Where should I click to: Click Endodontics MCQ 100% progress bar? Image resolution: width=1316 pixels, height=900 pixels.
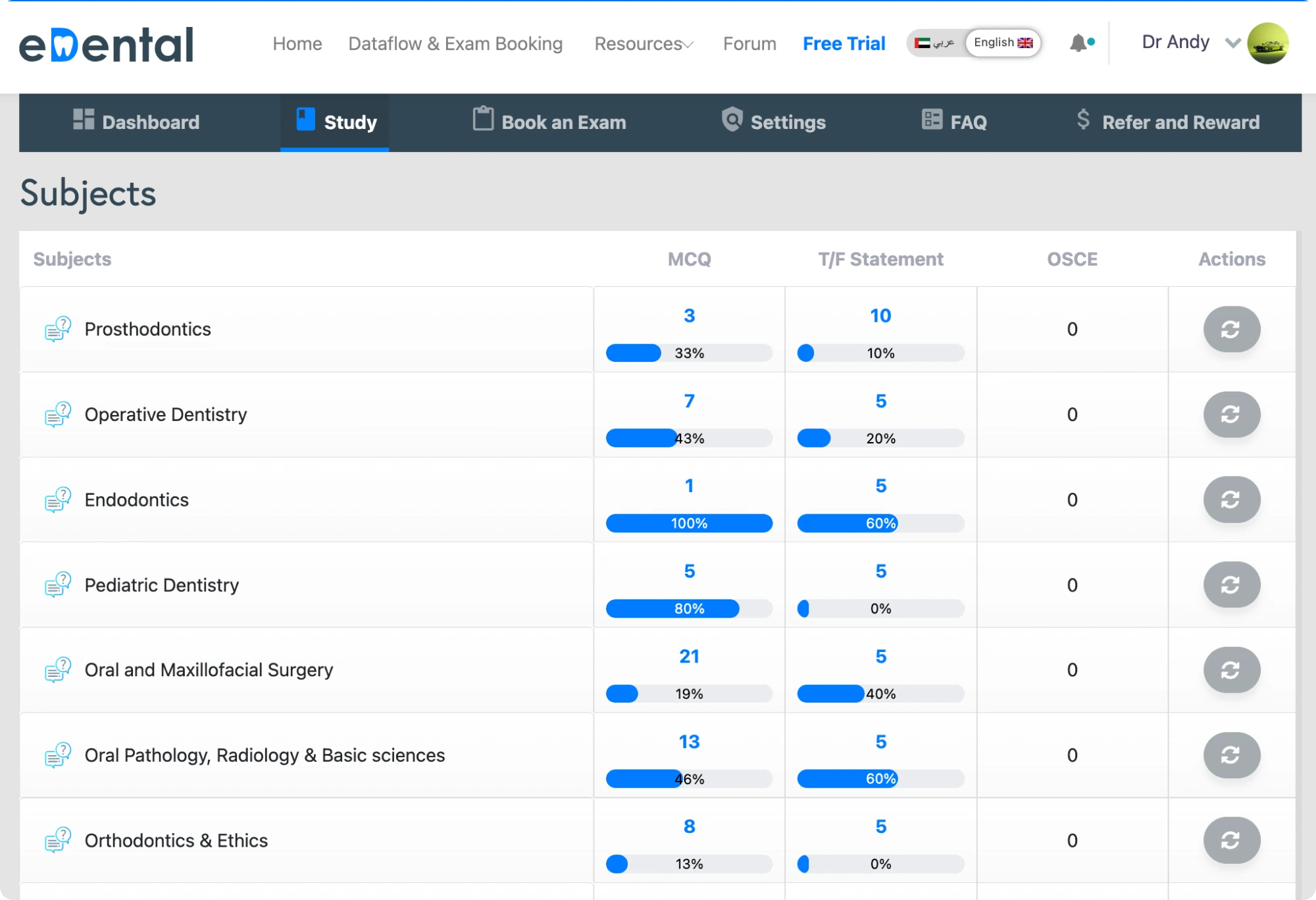[689, 523]
